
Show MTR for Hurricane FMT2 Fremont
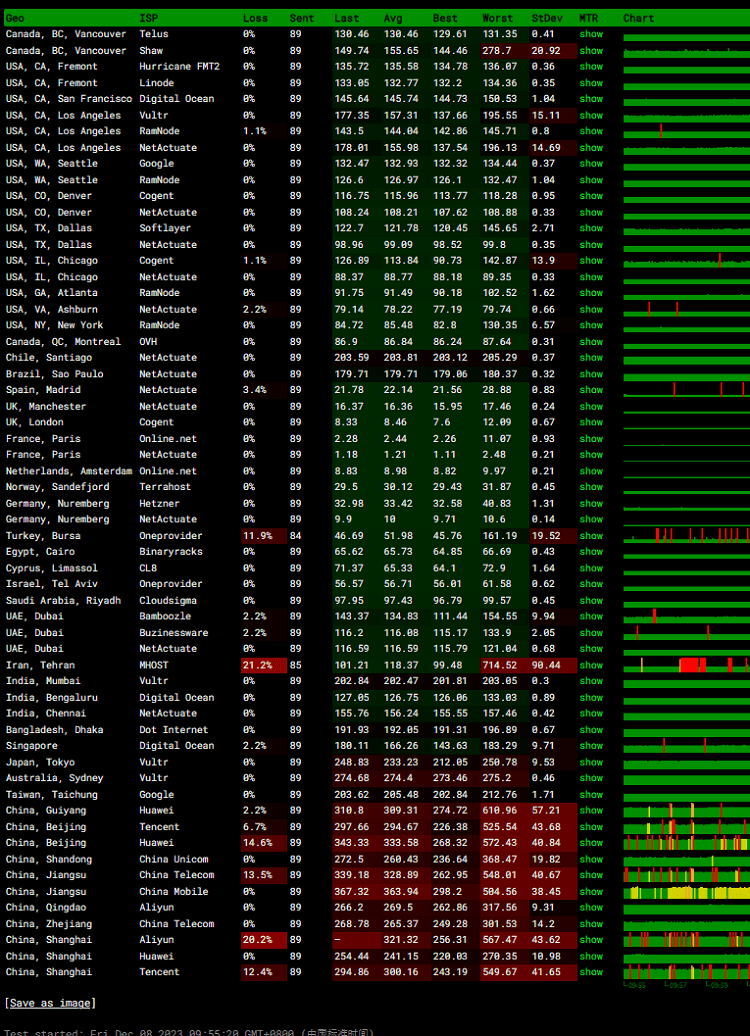pyautogui.click(x=591, y=66)
